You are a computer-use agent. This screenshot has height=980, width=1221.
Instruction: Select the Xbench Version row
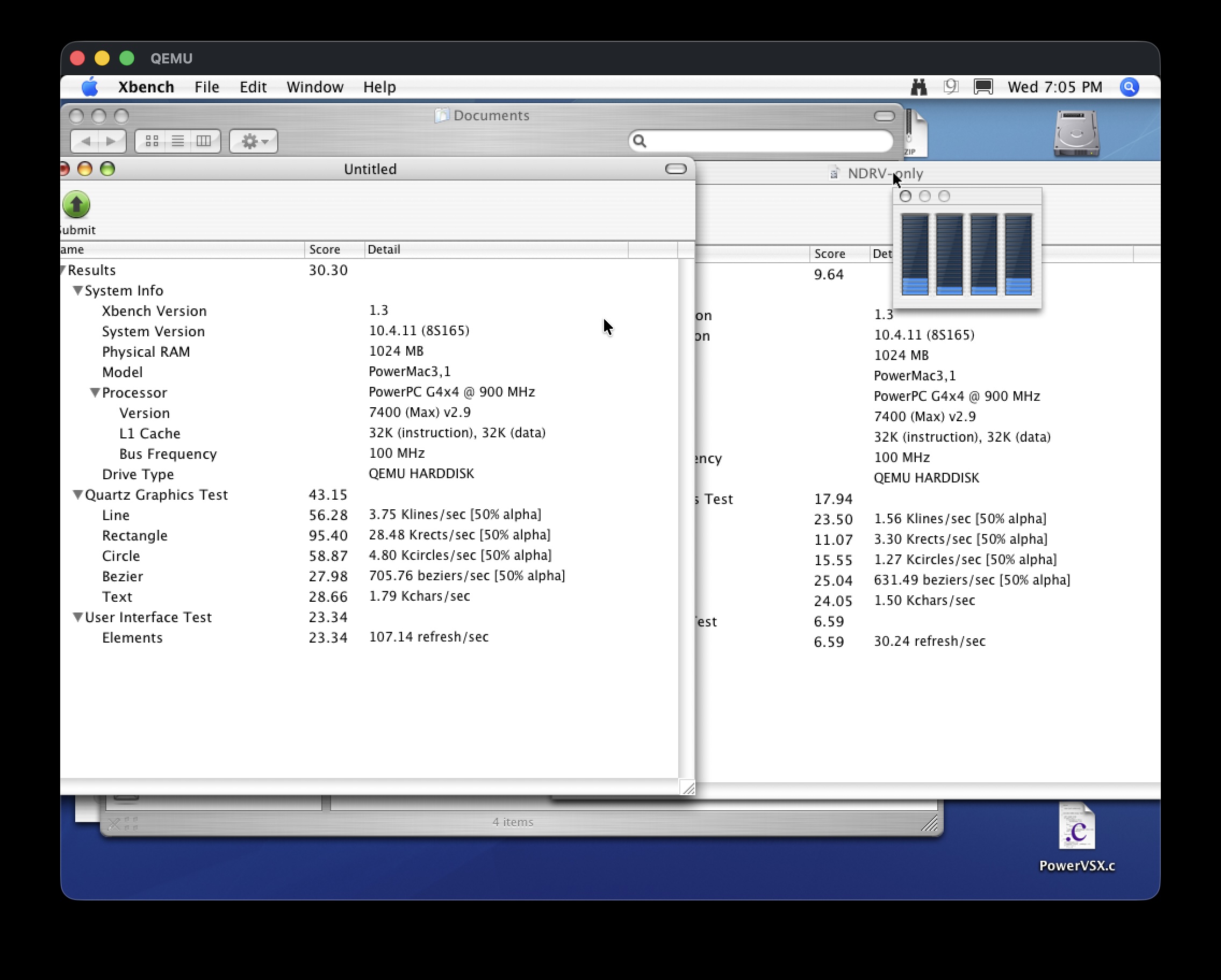(x=369, y=311)
